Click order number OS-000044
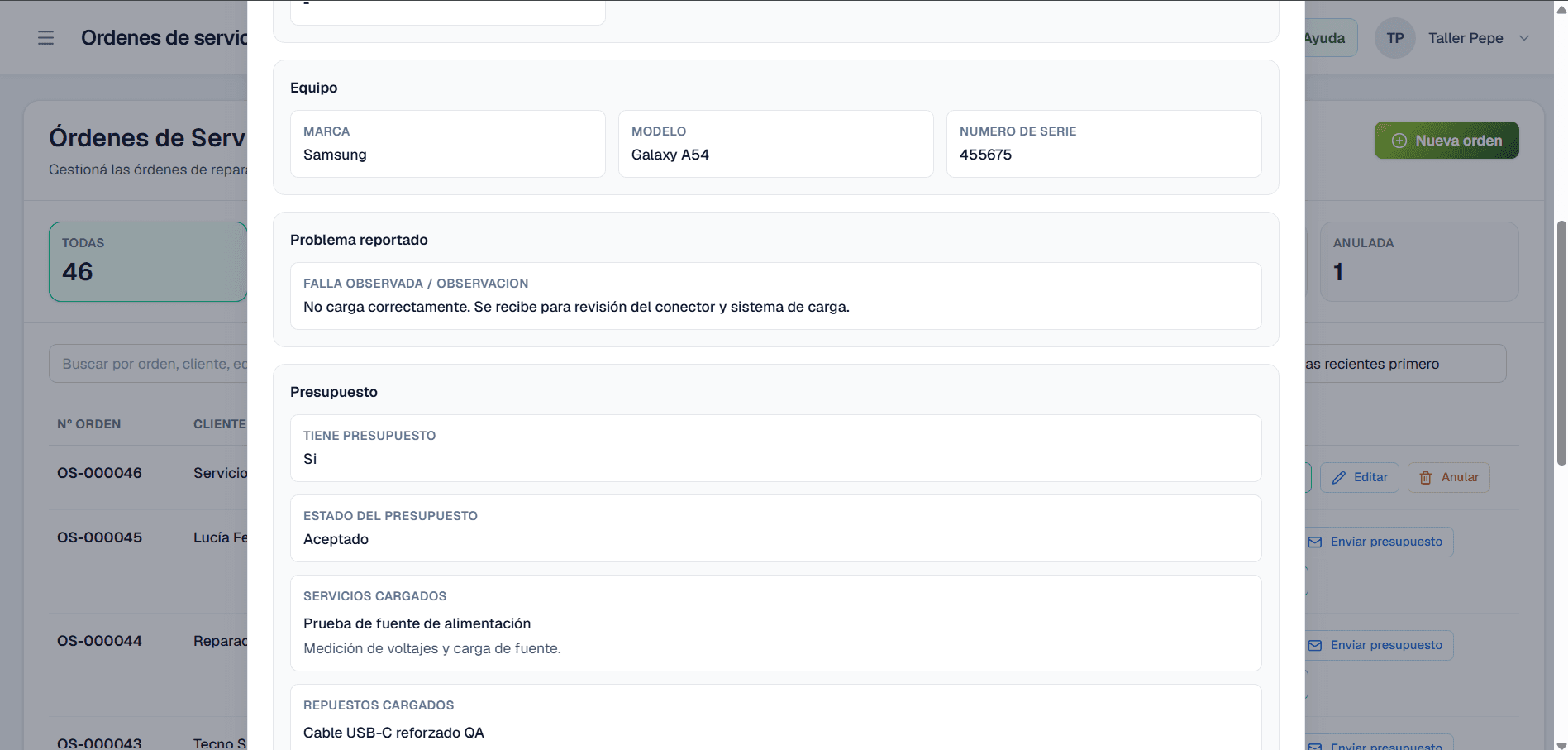Viewport: 1568px width, 750px height. [99, 641]
